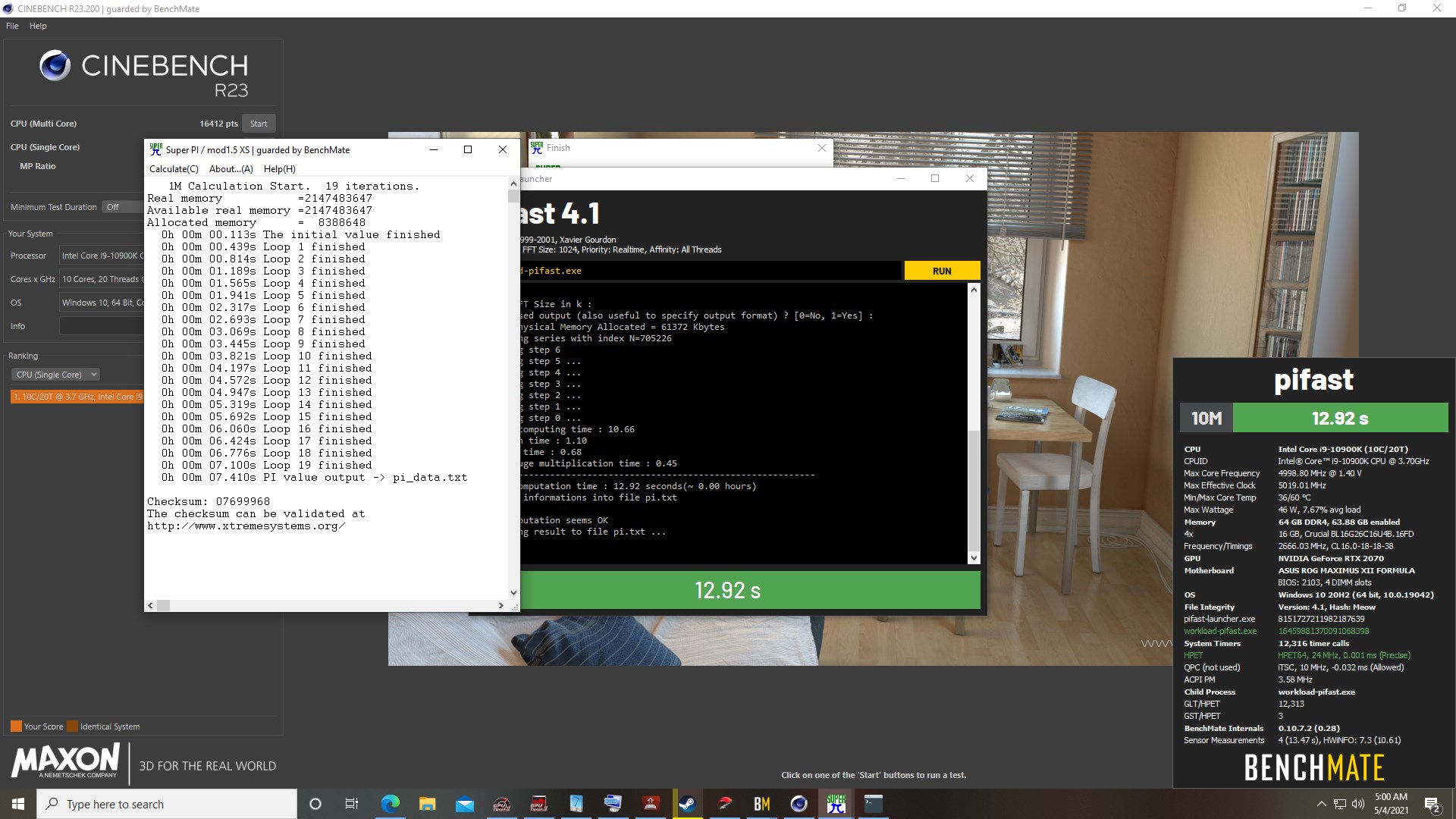The image size is (1456, 819).
Task: Open the File menu in Cinebench
Action: (x=12, y=26)
